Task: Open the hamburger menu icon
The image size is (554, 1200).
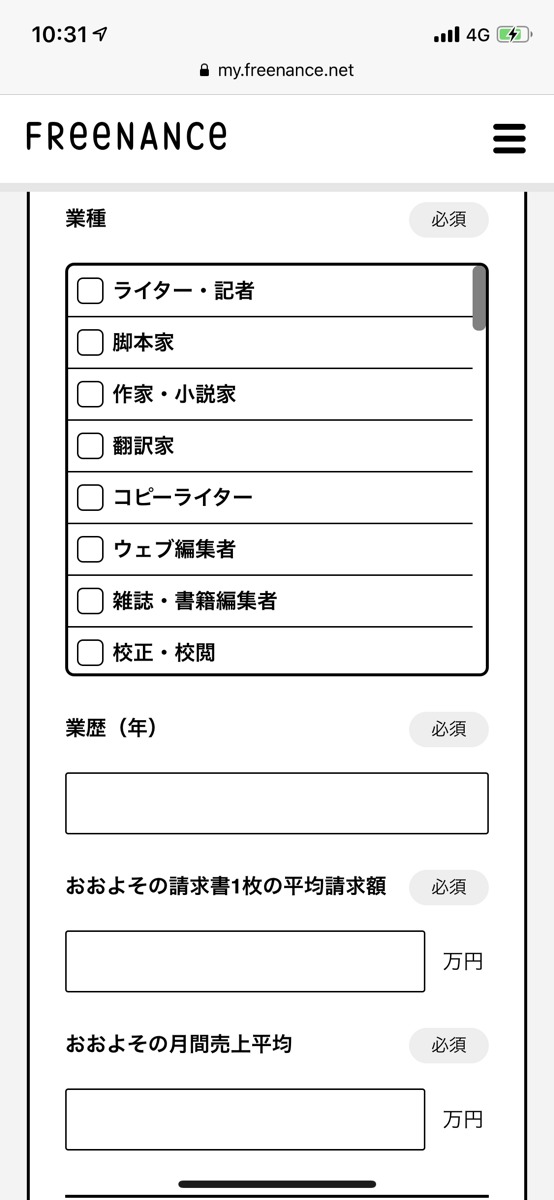Action: click(x=509, y=138)
